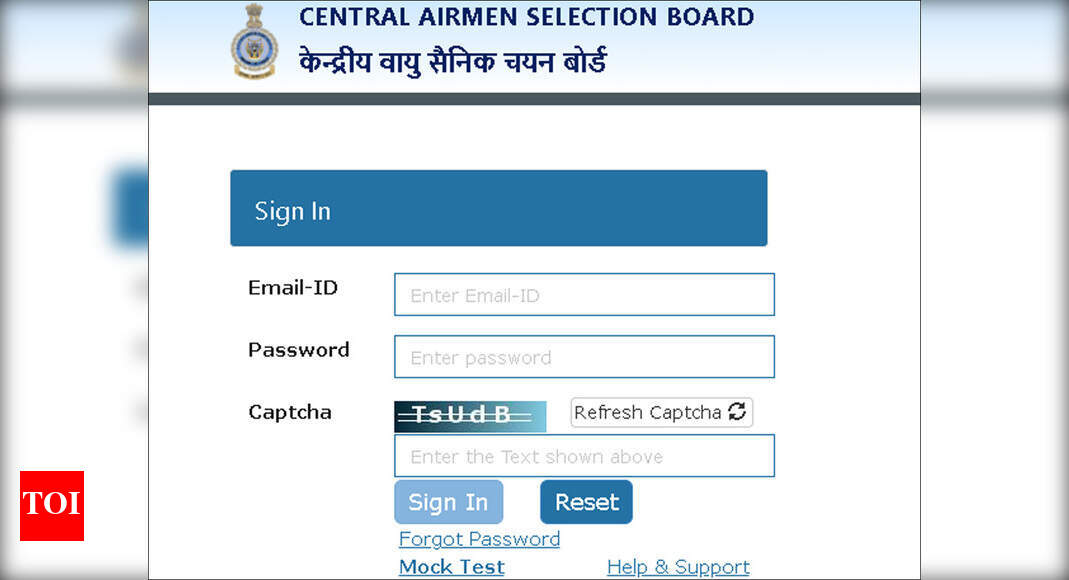
Task: Open the Mock Test link
Action: [x=452, y=567]
